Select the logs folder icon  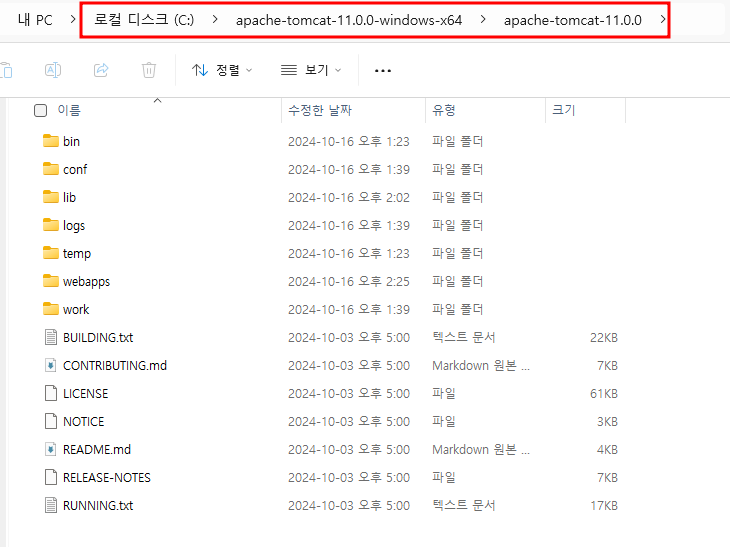[51, 225]
